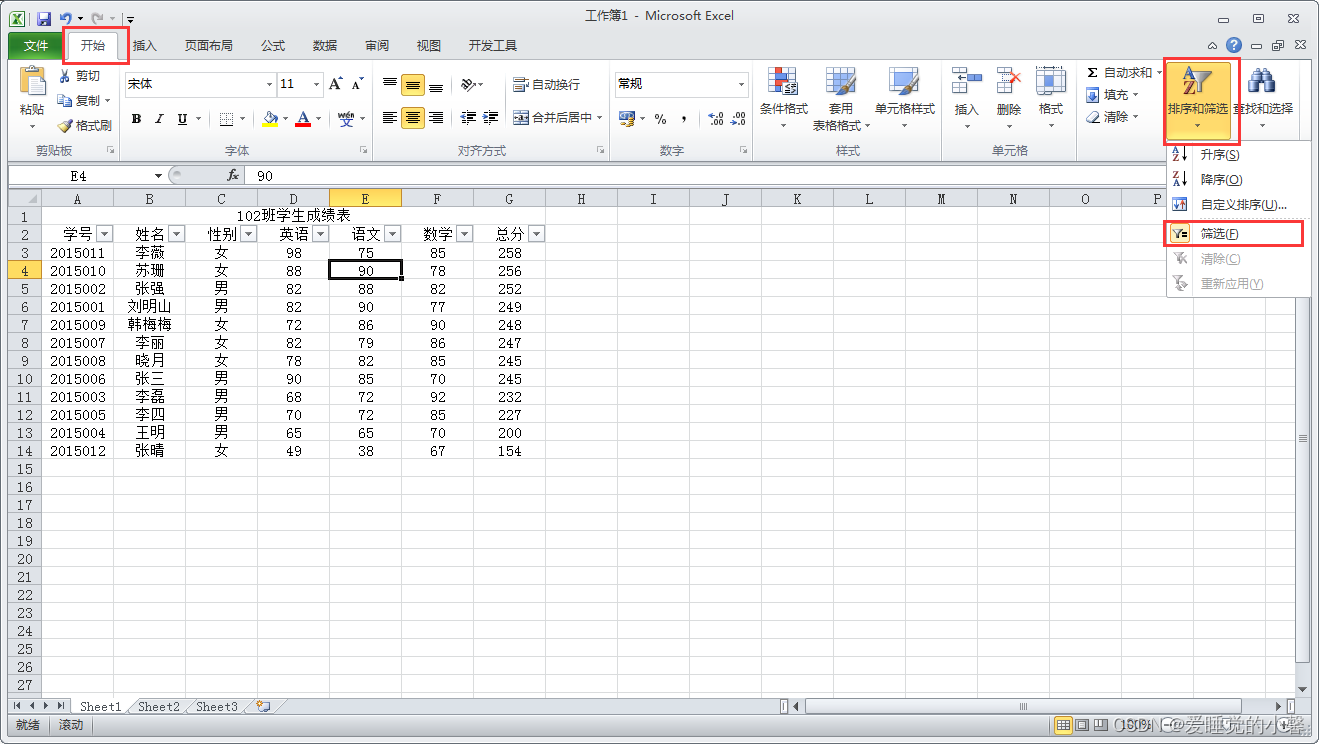Select 自定义排序 in the sort menu
Viewport: 1319px width, 744px height.
[1238, 205]
